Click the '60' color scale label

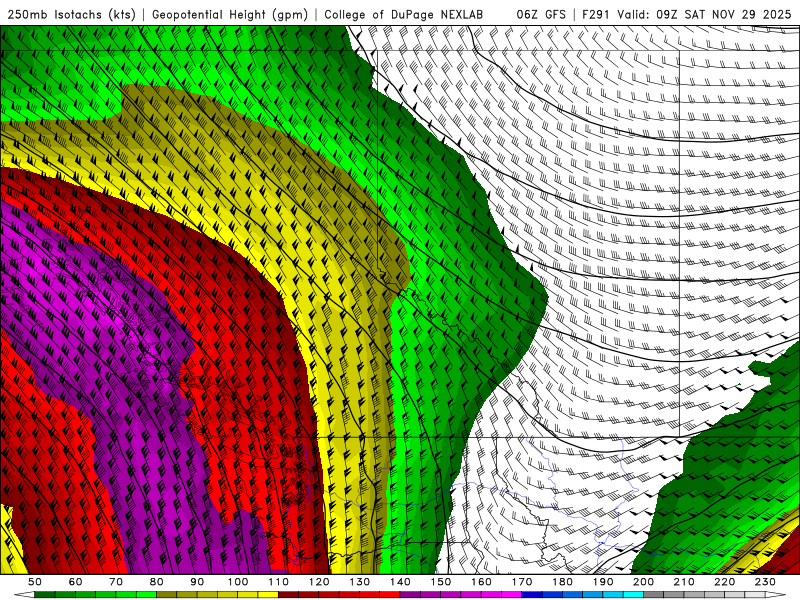(x=76, y=582)
